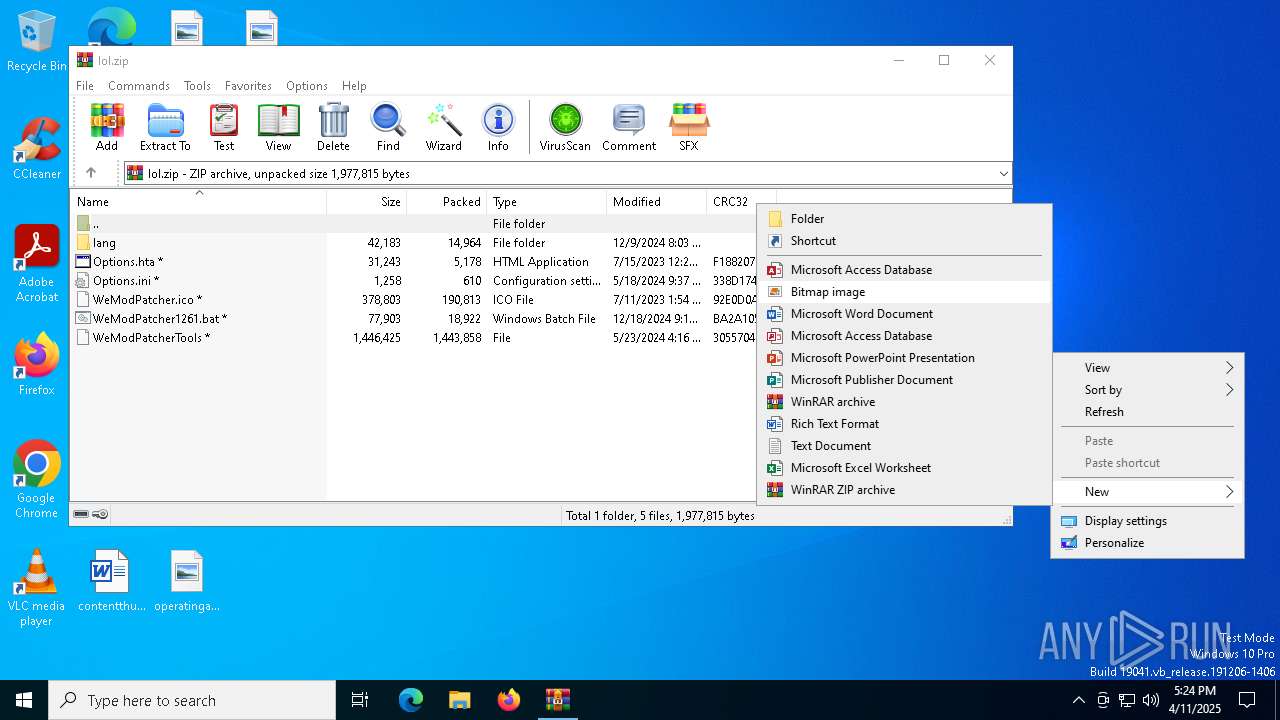
Task: Open VLC media player desktop shortcut
Action: (37, 588)
